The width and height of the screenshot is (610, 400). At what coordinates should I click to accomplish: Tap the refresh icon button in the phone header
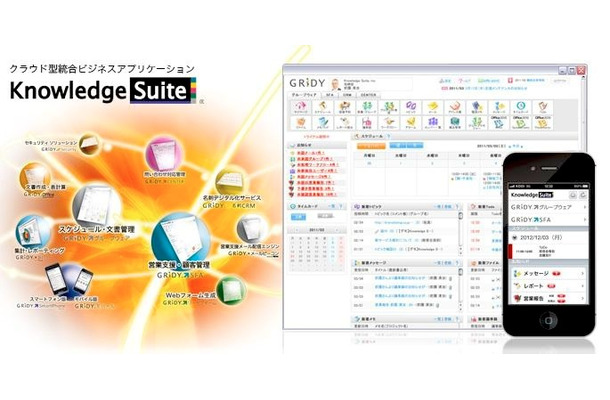click(x=583, y=195)
